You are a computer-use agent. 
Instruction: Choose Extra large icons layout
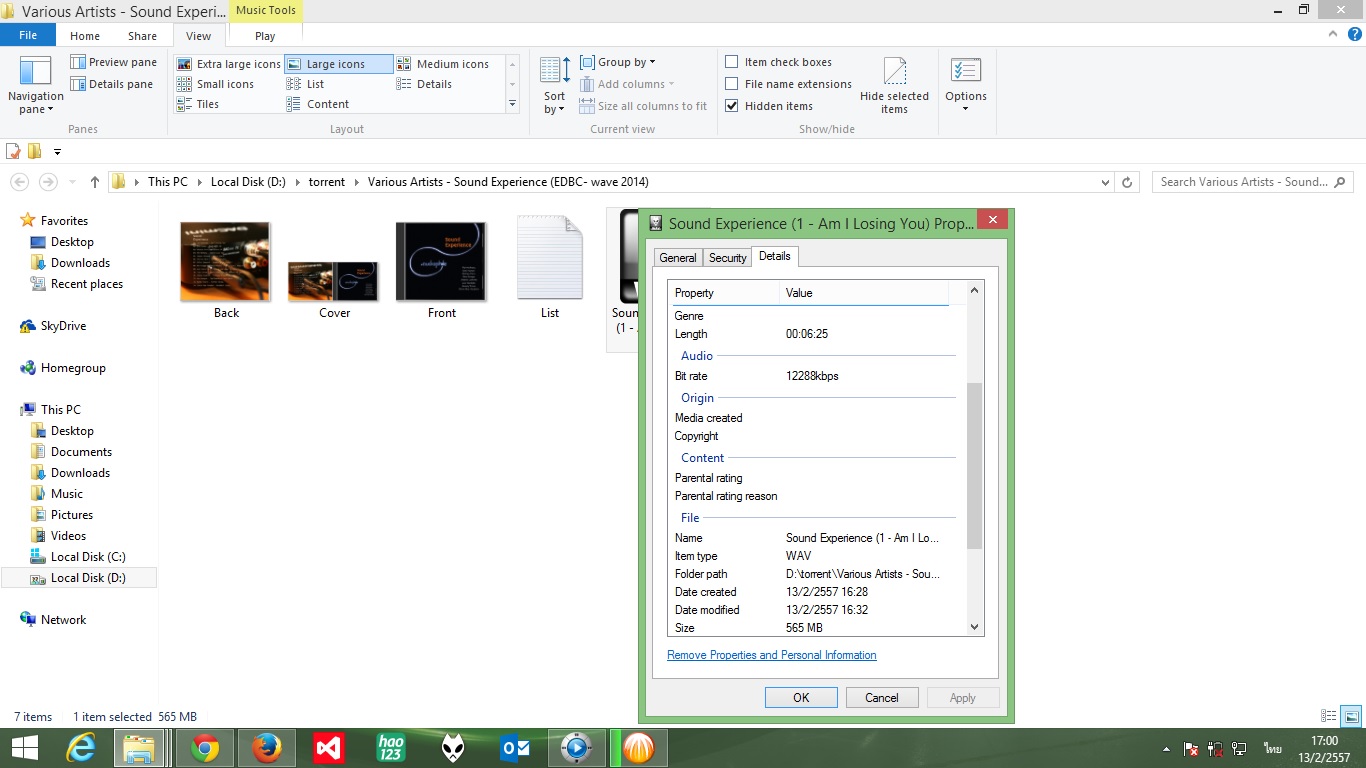229,64
